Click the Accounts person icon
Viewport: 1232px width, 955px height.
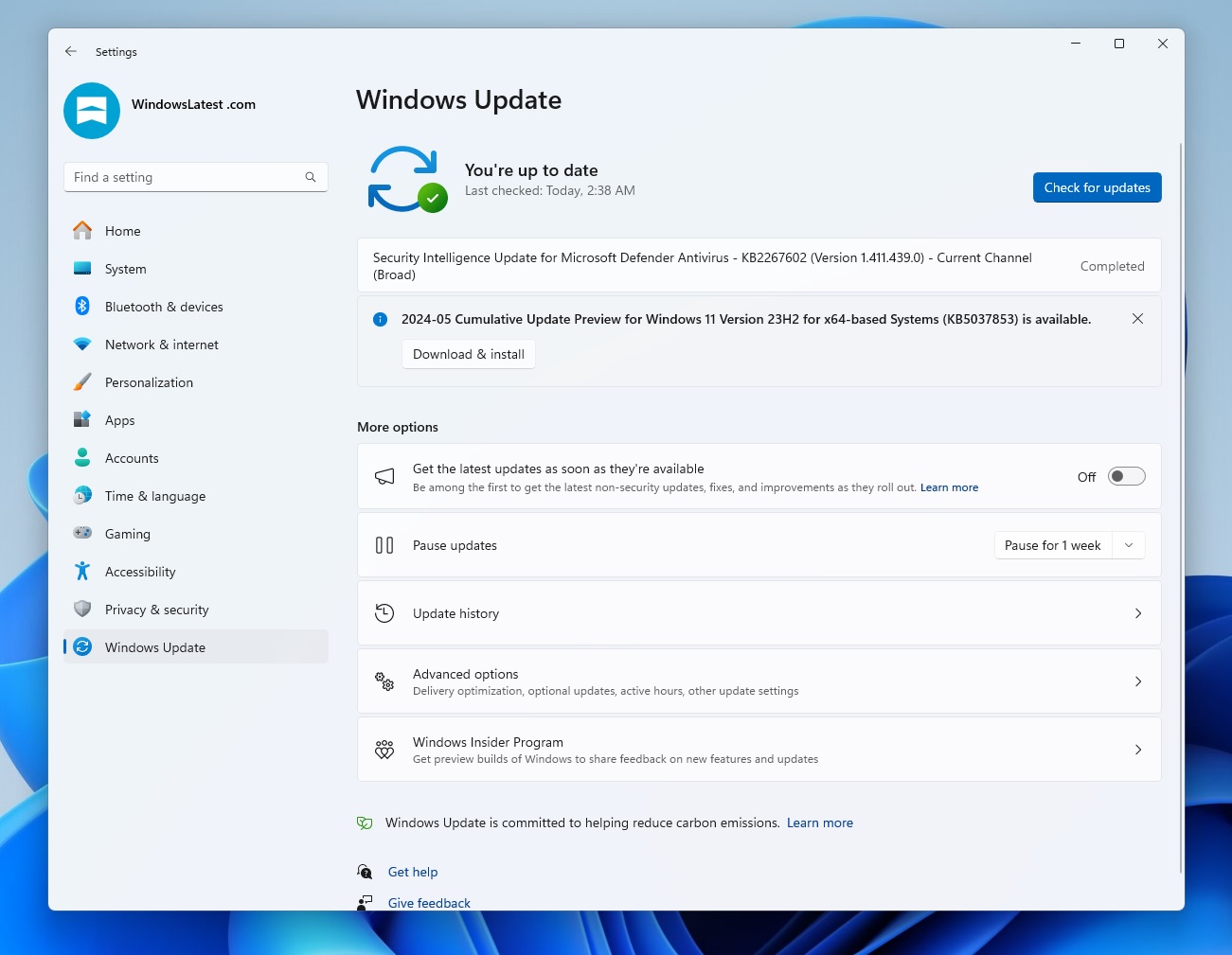pos(82,457)
